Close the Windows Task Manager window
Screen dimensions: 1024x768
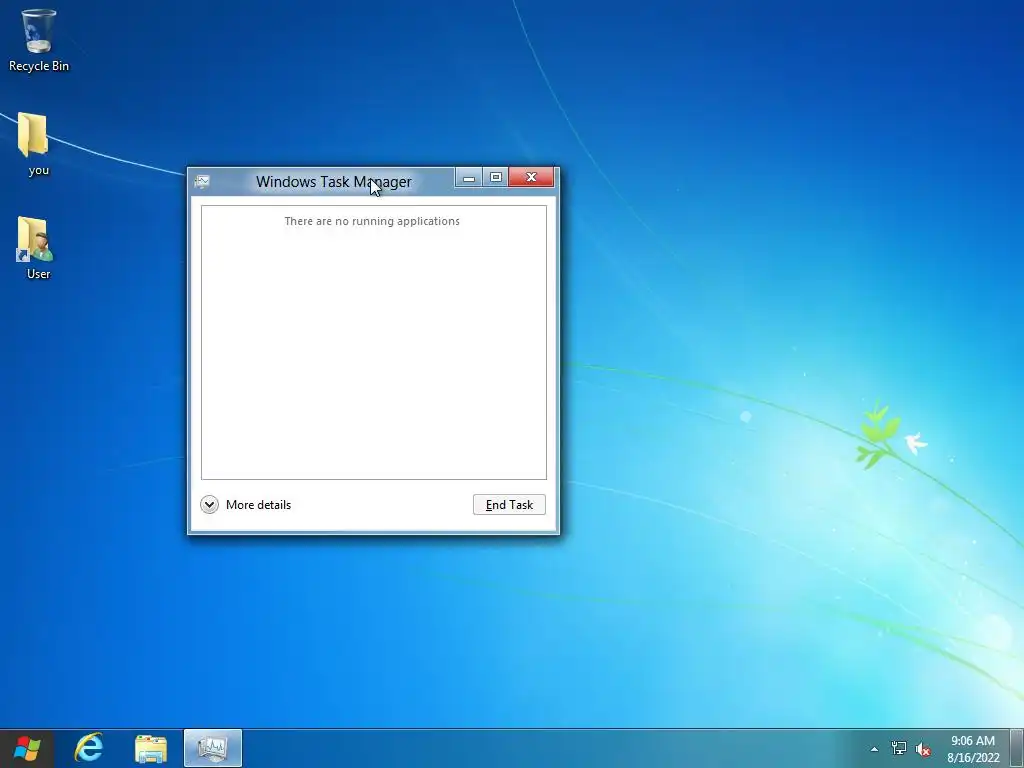click(531, 178)
